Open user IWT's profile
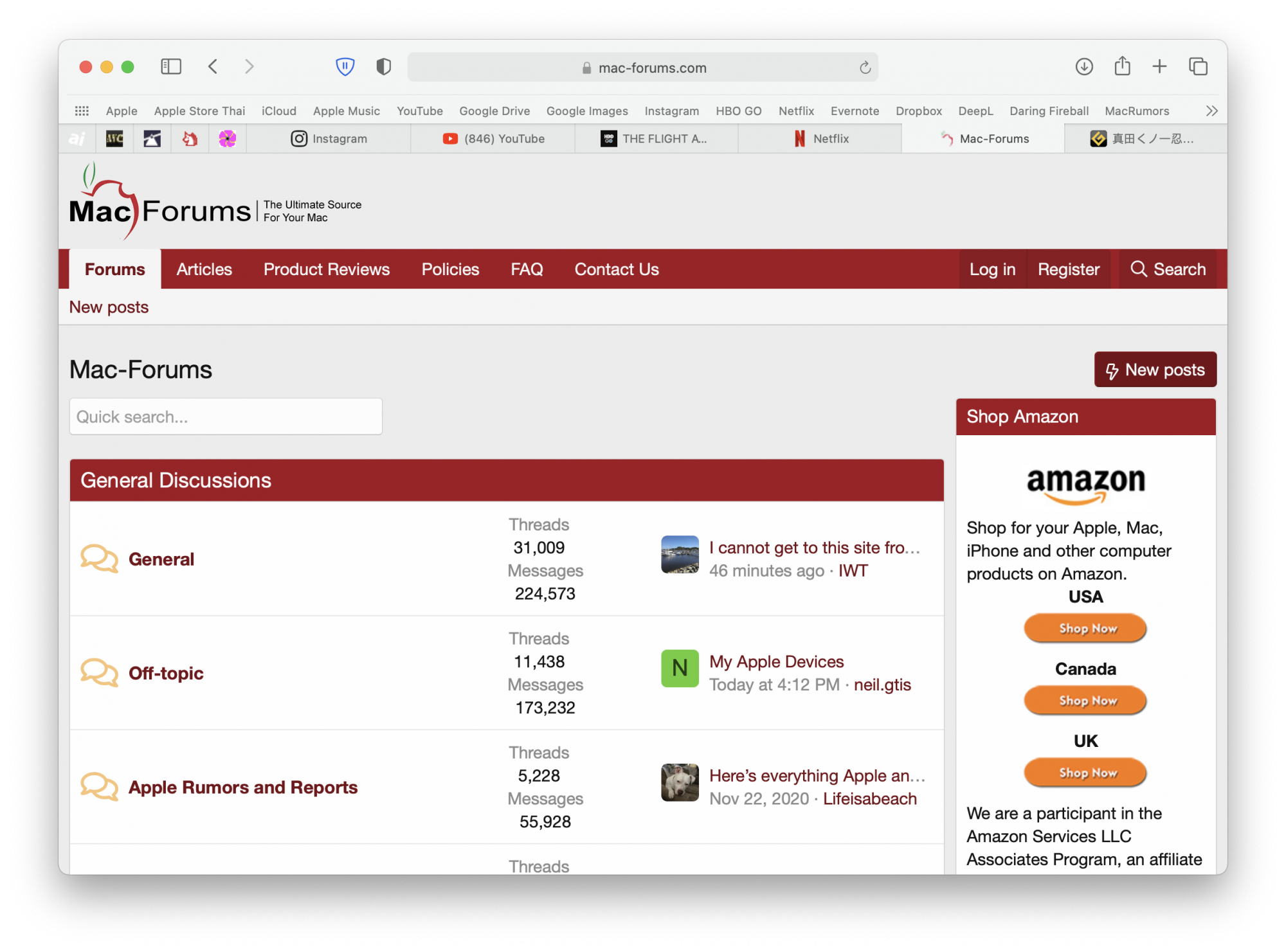Image resolution: width=1286 pixels, height=952 pixels. click(853, 571)
